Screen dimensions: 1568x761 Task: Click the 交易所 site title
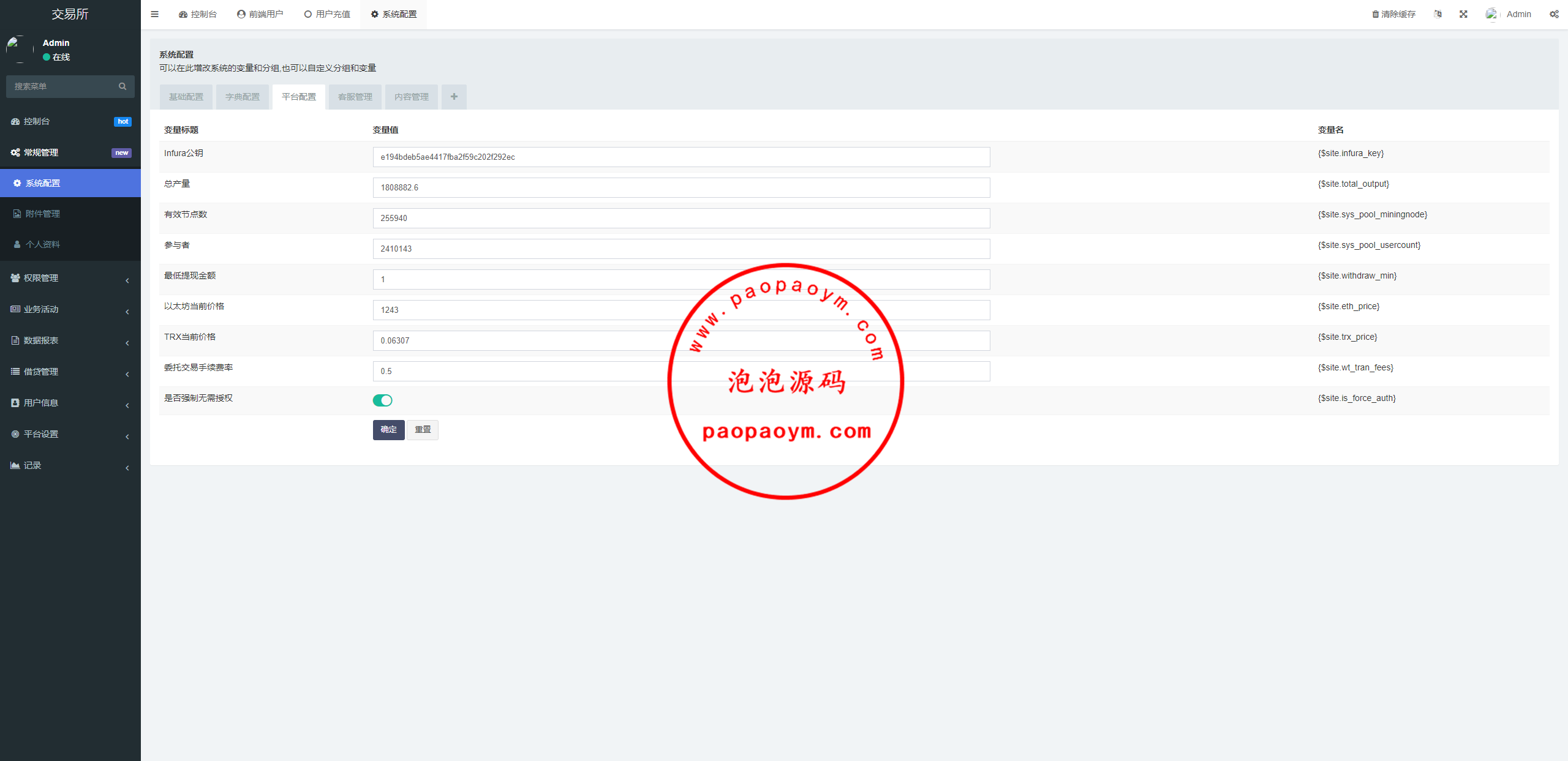(x=70, y=14)
